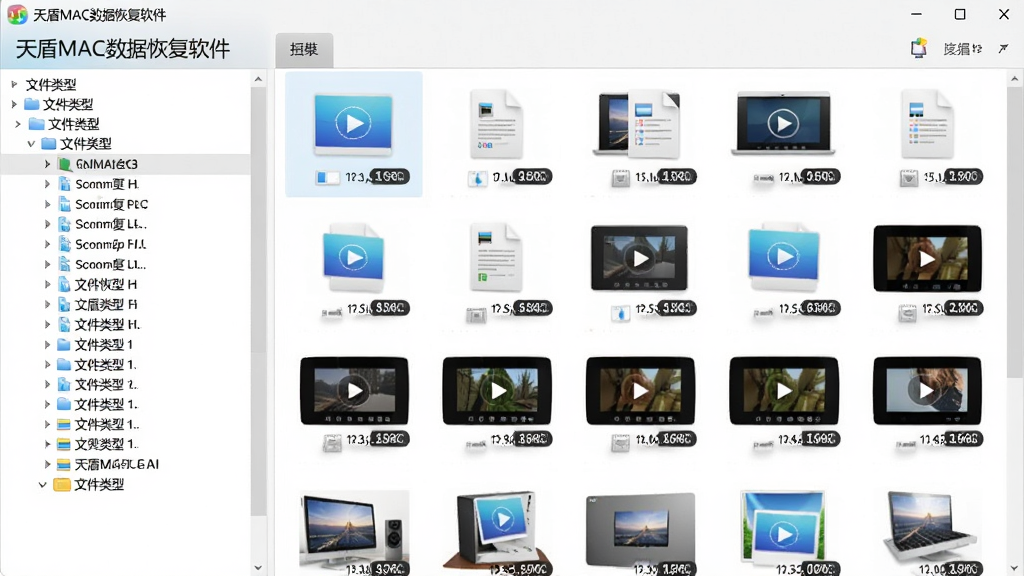Collapse the expanded blue 文件类型 folder
The width and height of the screenshot is (1024, 576).
(31, 144)
